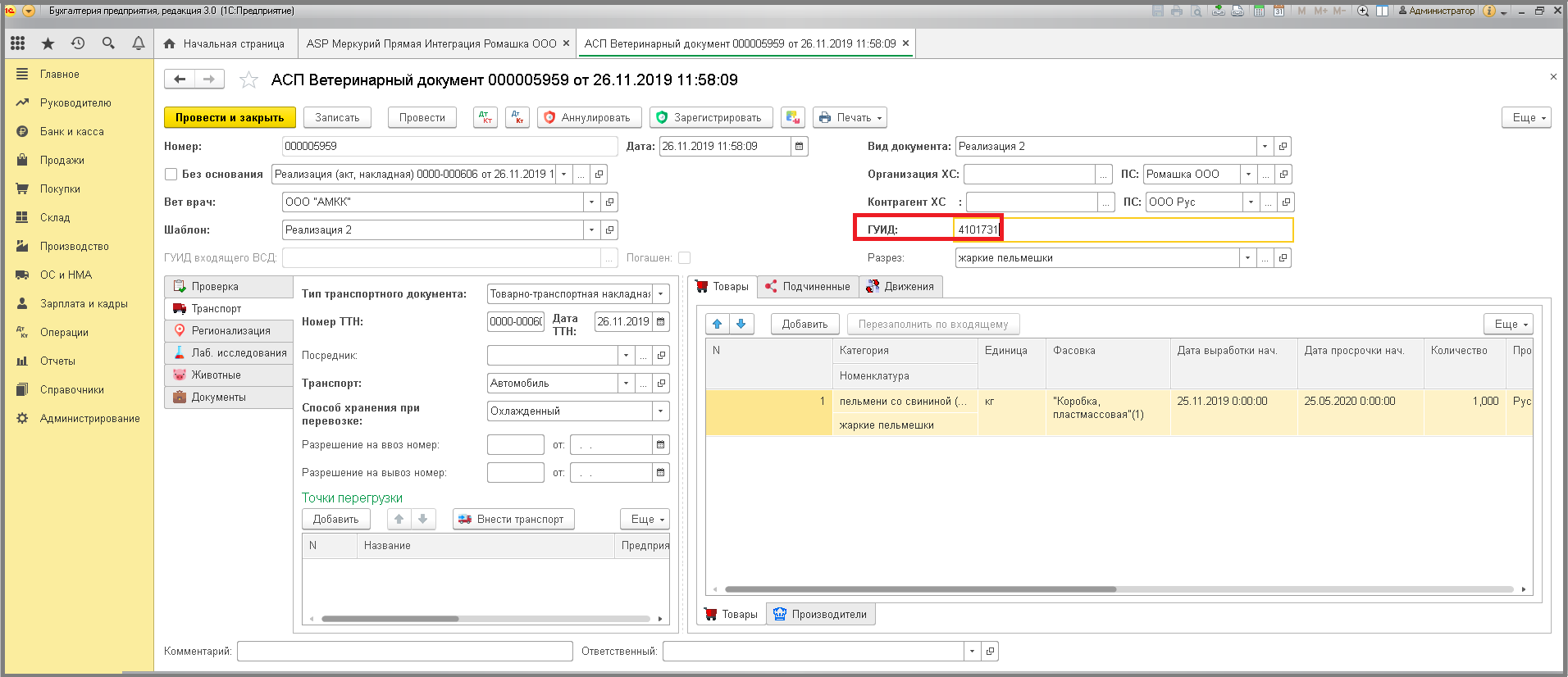The image size is (1568, 677).
Task: Move goods row down with blue arrow
Action: (741, 324)
